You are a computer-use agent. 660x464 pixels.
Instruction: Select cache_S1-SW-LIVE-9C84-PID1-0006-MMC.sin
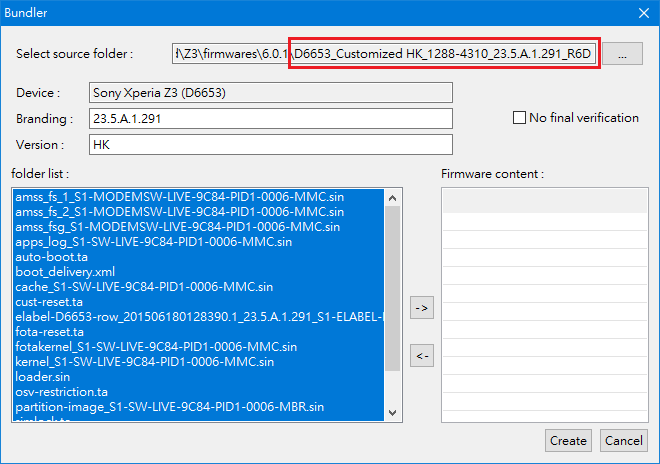[x=198, y=287]
